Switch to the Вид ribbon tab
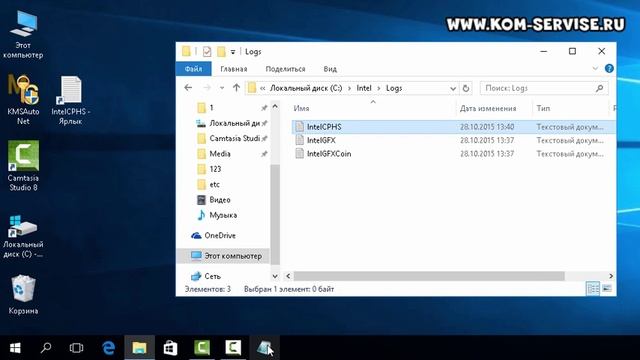The width and height of the screenshot is (640, 360). coord(330,69)
